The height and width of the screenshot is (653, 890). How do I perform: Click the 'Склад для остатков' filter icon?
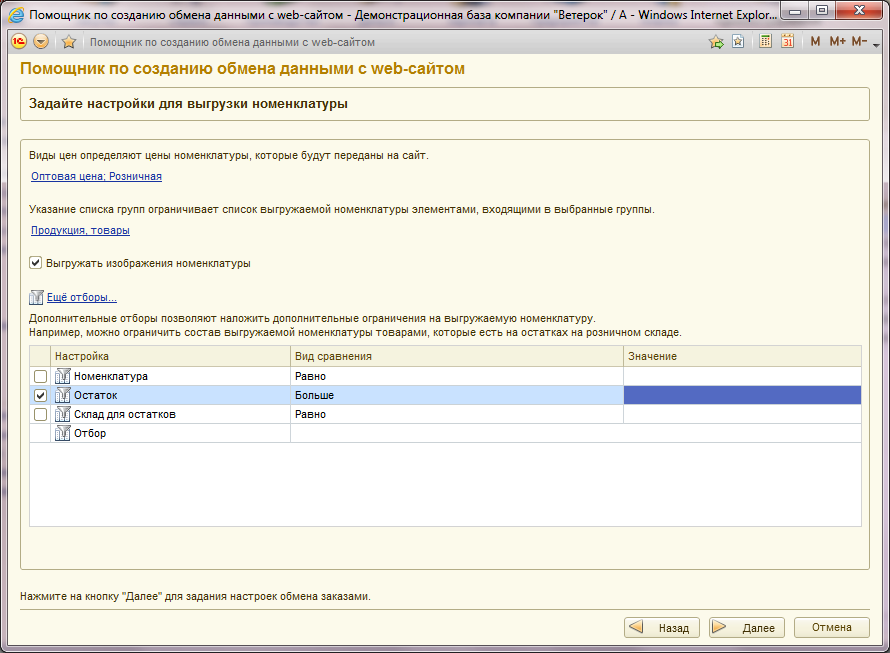62,415
